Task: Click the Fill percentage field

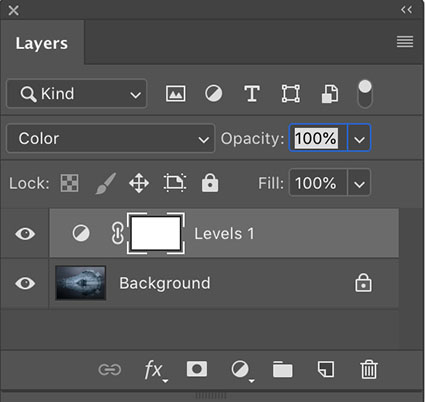Action: pyautogui.click(x=318, y=183)
